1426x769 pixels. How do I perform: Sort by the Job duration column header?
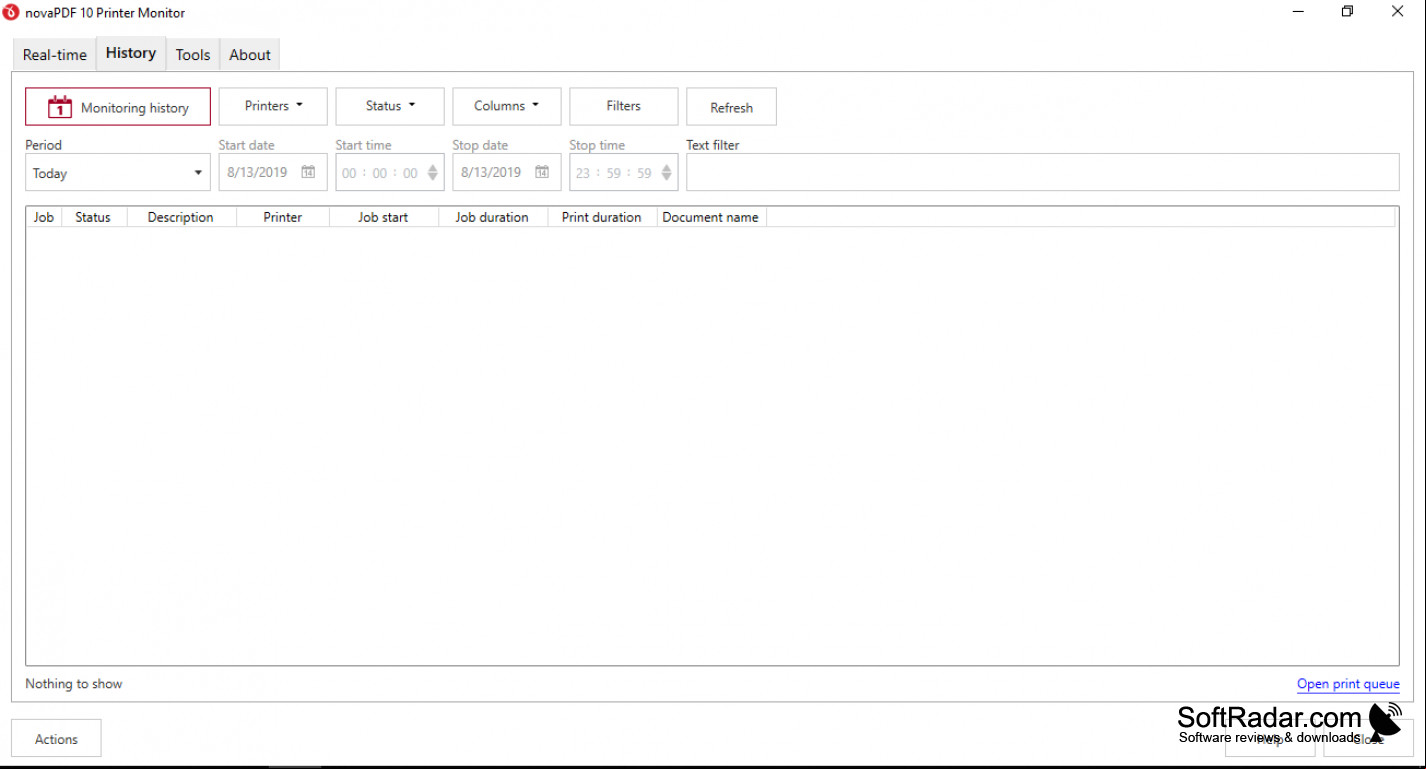(492, 217)
